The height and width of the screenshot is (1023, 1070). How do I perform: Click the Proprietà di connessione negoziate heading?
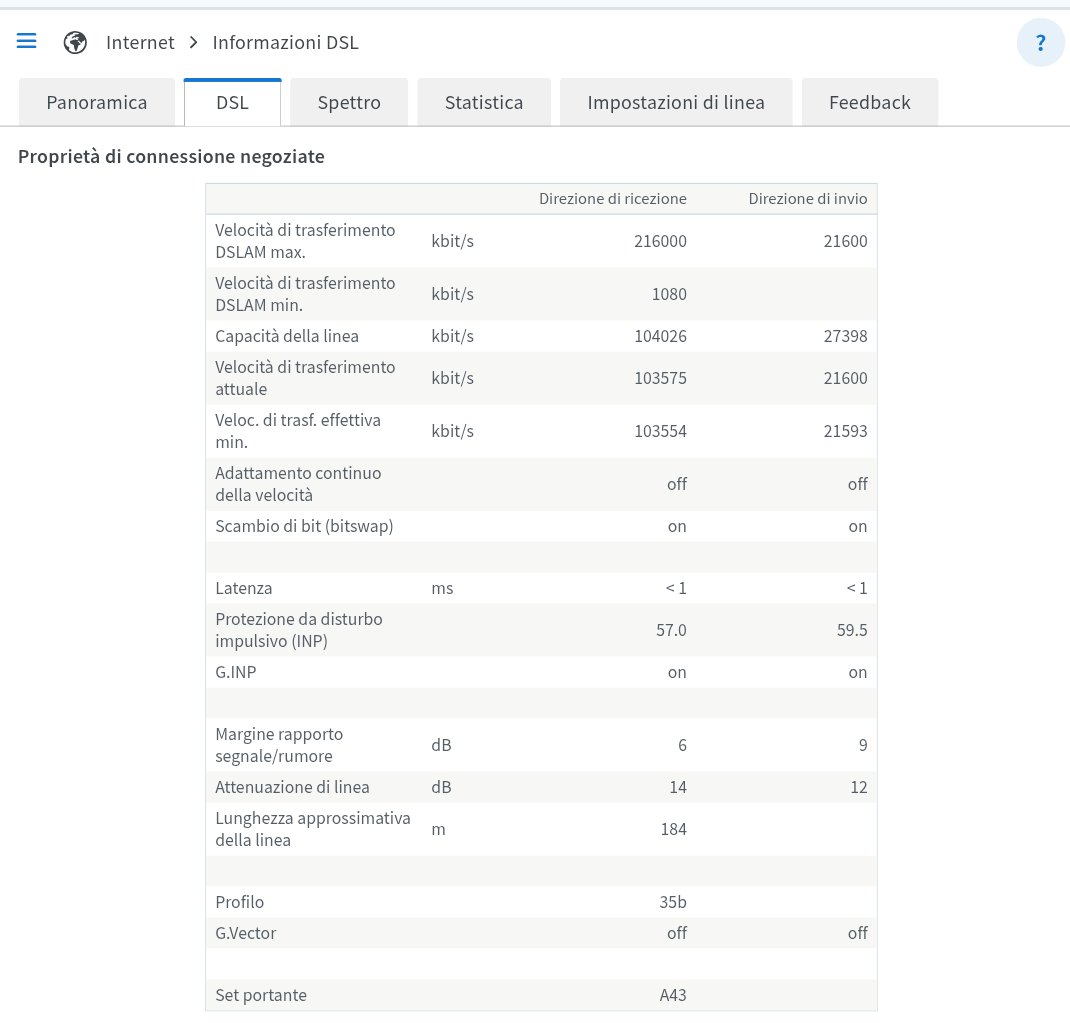pos(171,157)
